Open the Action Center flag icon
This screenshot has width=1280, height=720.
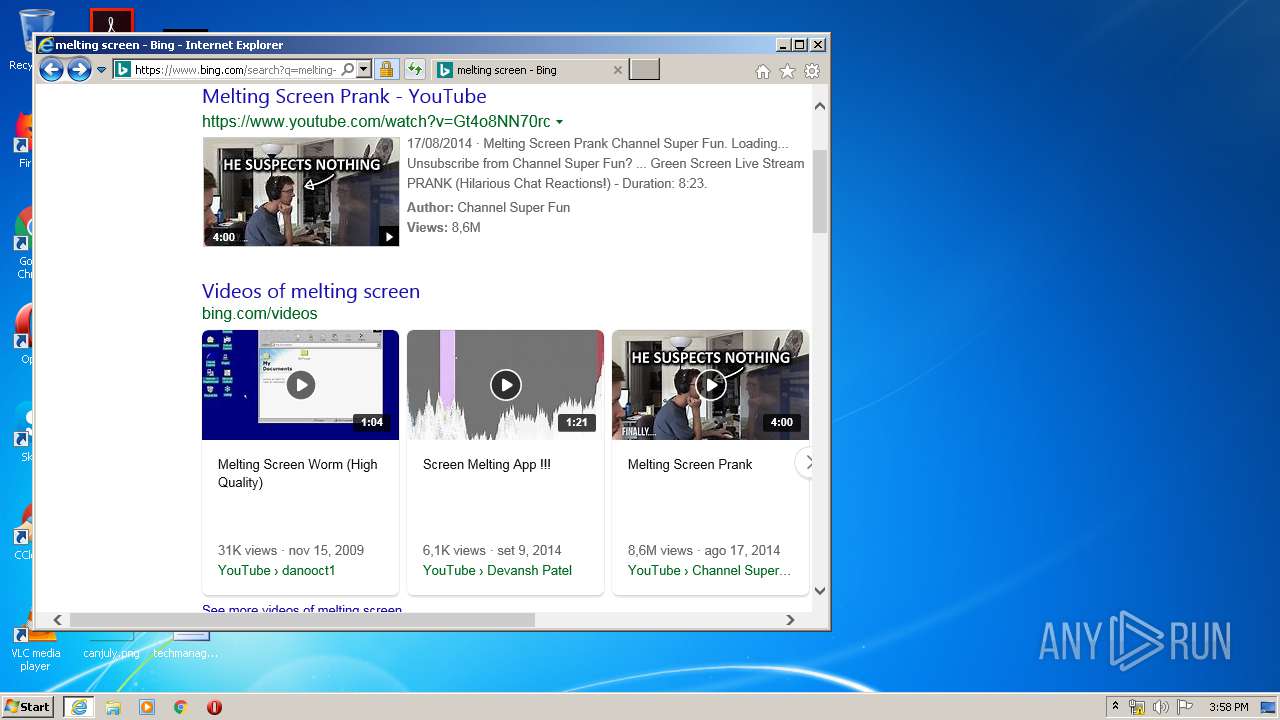click(1185, 707)
